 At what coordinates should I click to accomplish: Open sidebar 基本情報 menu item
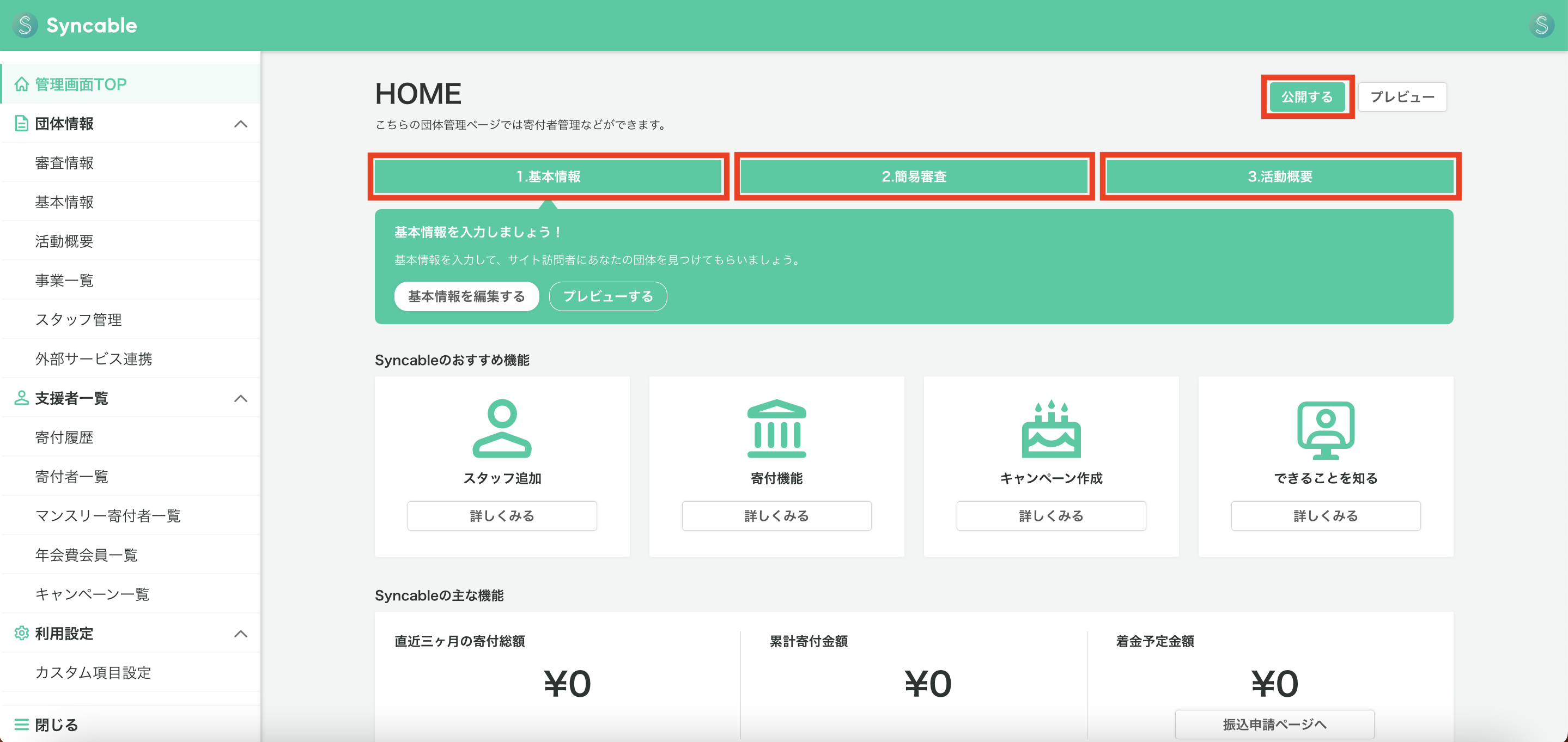130,202
